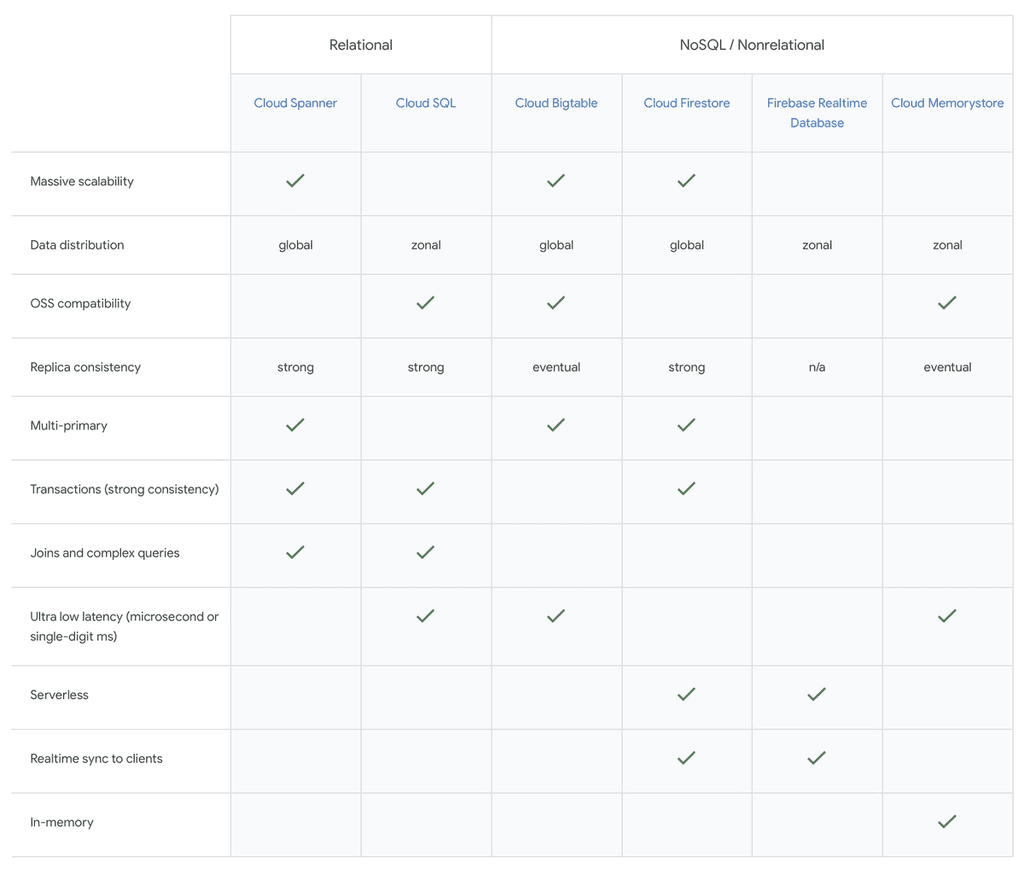The height and width of the screenshot is (870, 1024).
Task: Open the Cloud Spanner link
Action: (295, 103)
